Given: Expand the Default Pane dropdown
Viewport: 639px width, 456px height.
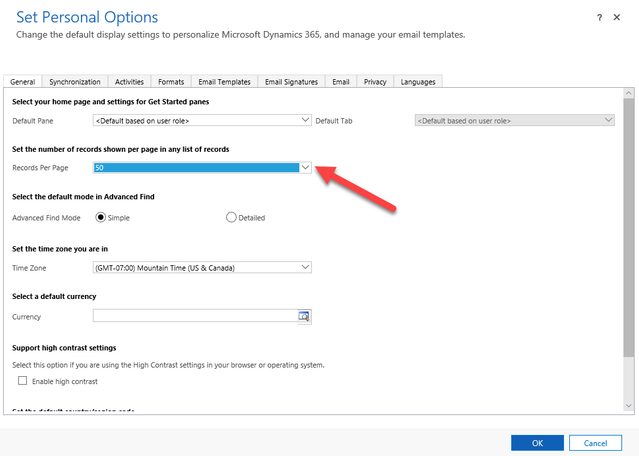Looking at the screenshot, I should pos(306,120).
